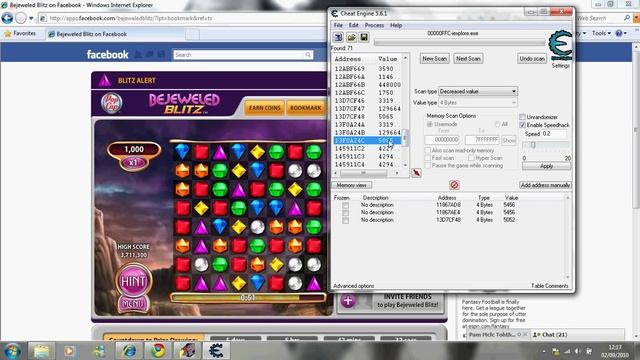The height and width of the screenshot is (360, 640).
Task: Open the IE Tools dropdown menu
Action: (x=602, y=33)
